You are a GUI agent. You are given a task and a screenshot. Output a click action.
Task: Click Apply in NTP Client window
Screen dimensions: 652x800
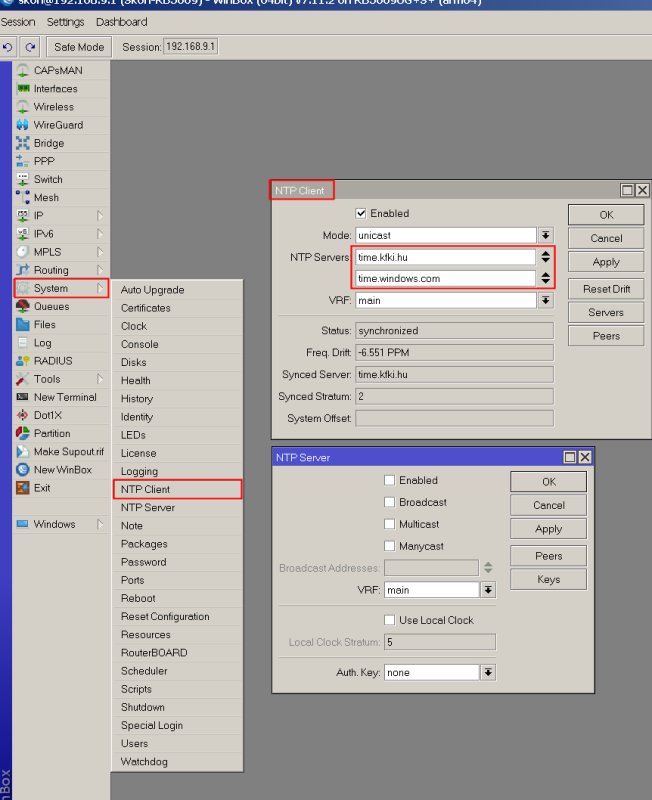pos(606,262)
